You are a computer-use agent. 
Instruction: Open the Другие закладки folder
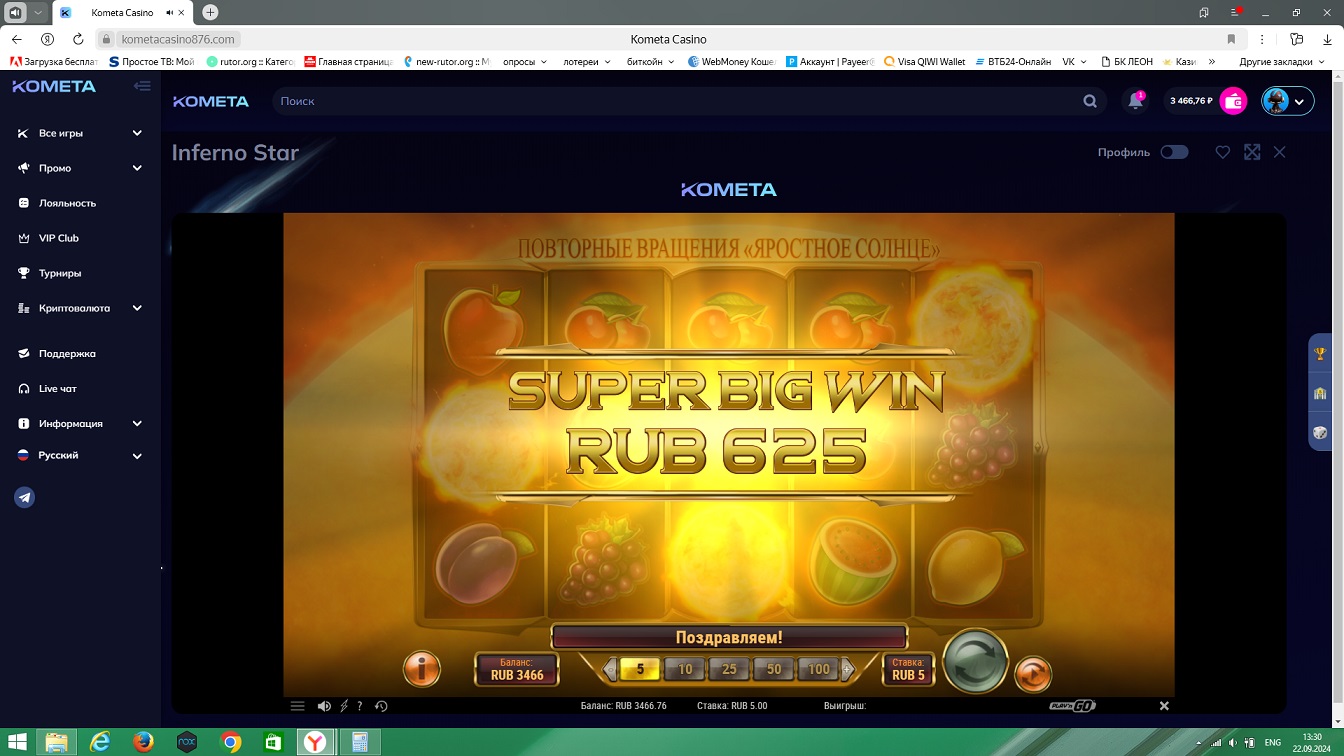1283,61
